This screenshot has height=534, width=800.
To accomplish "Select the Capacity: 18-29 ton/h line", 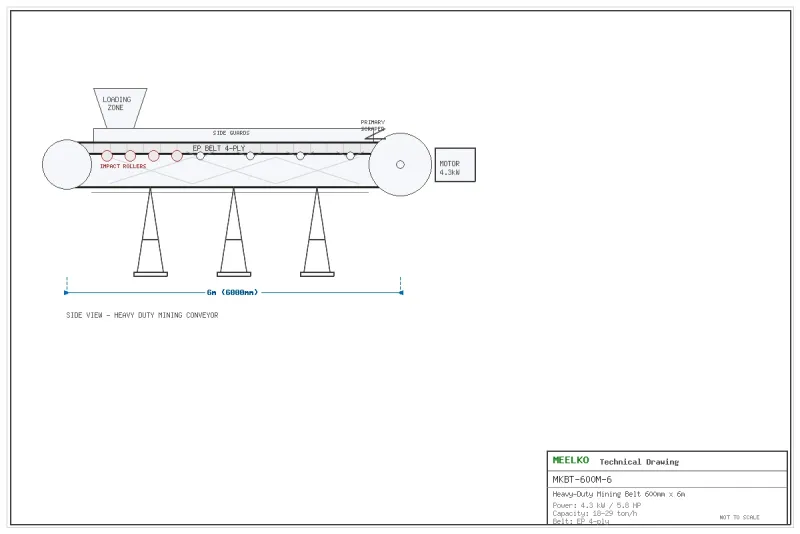I will (x=594, y=514).
